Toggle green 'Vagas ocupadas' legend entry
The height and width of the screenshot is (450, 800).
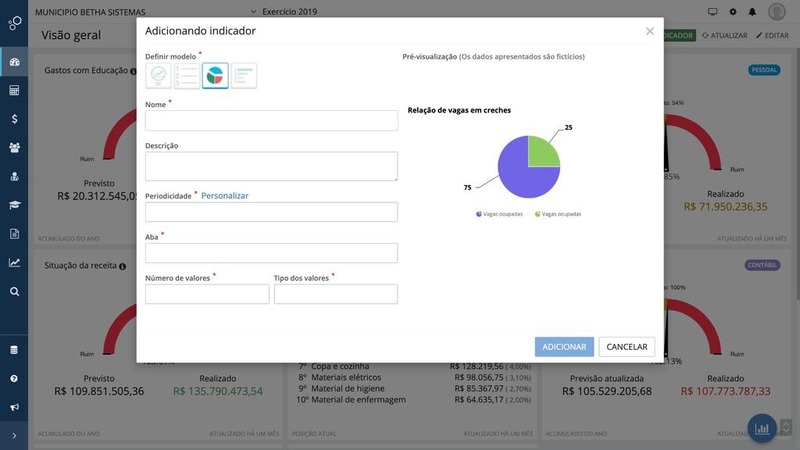(x=558, y=214)
